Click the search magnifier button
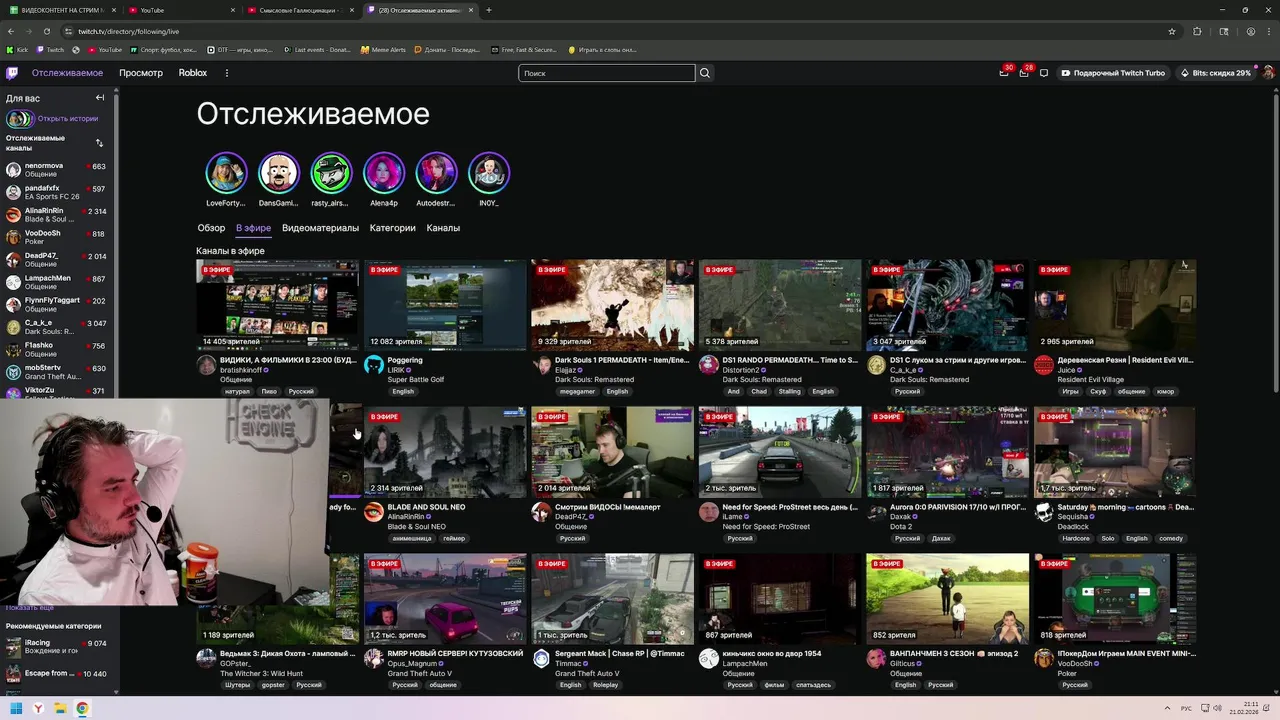Image resolution: width=1280 pixels, height=720 pixels. click(x=705, y=73)
